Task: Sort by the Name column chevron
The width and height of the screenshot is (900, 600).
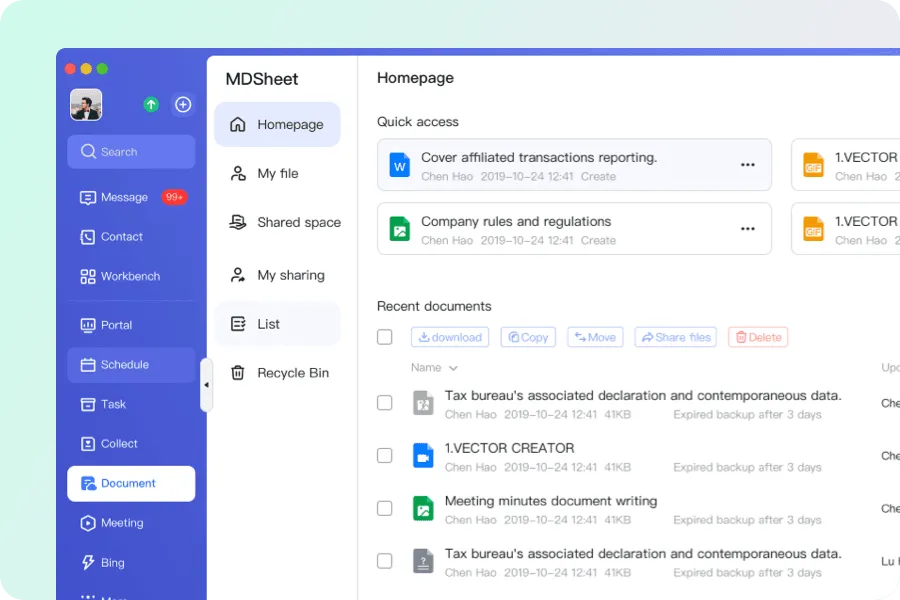Action: click(x=453, y=368)
